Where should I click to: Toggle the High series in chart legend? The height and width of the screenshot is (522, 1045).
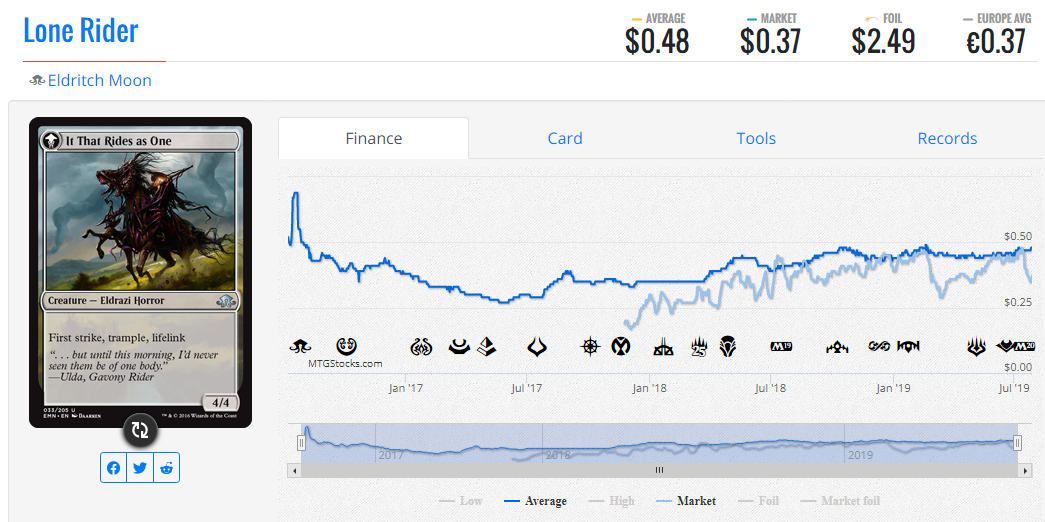612,501
